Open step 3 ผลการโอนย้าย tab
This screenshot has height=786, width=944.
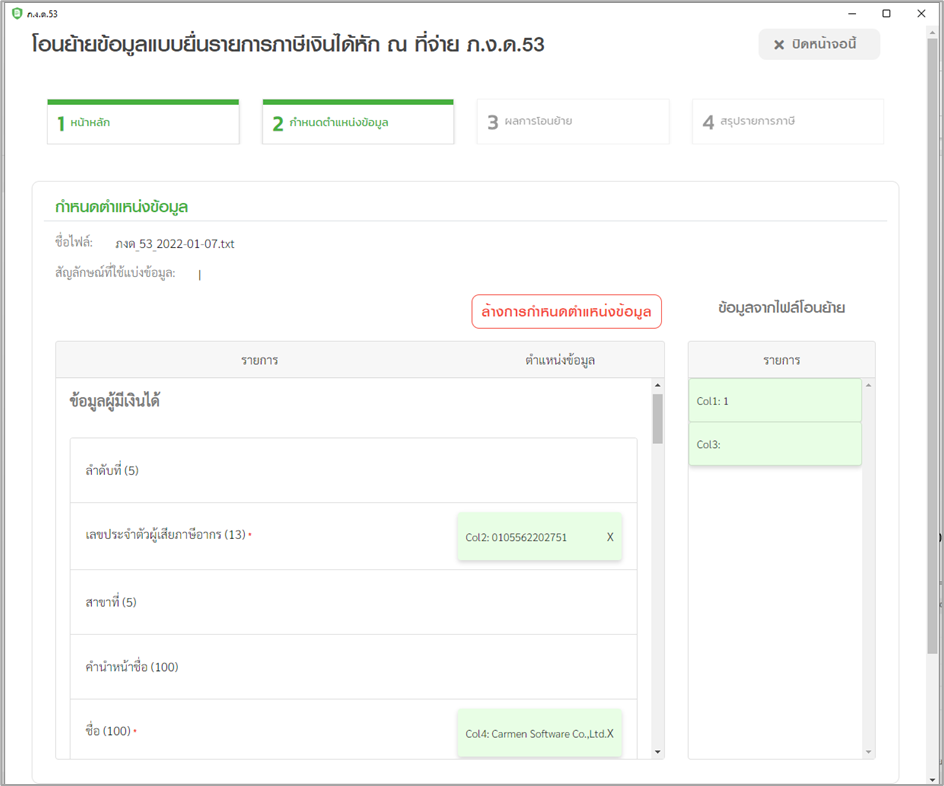[x=572, y=122]
